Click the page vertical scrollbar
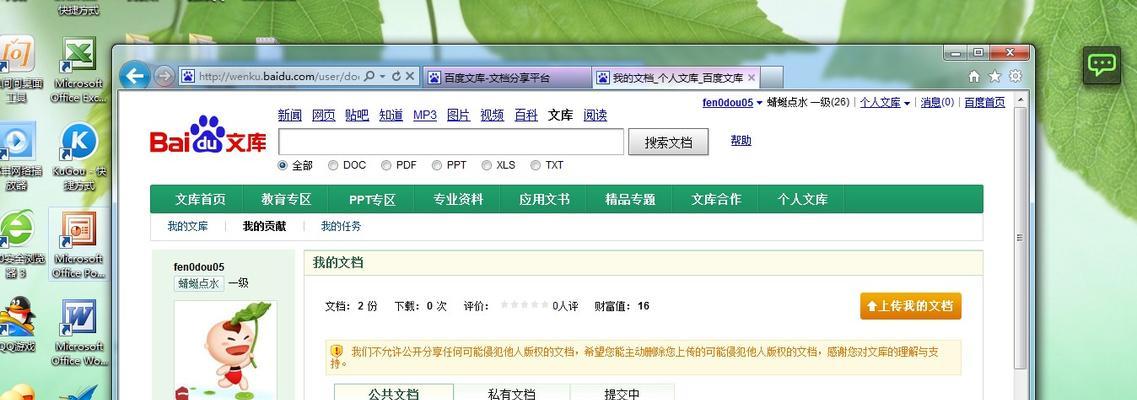The height and width of the screenshot is (400, 1137). tap(1020, 238)
